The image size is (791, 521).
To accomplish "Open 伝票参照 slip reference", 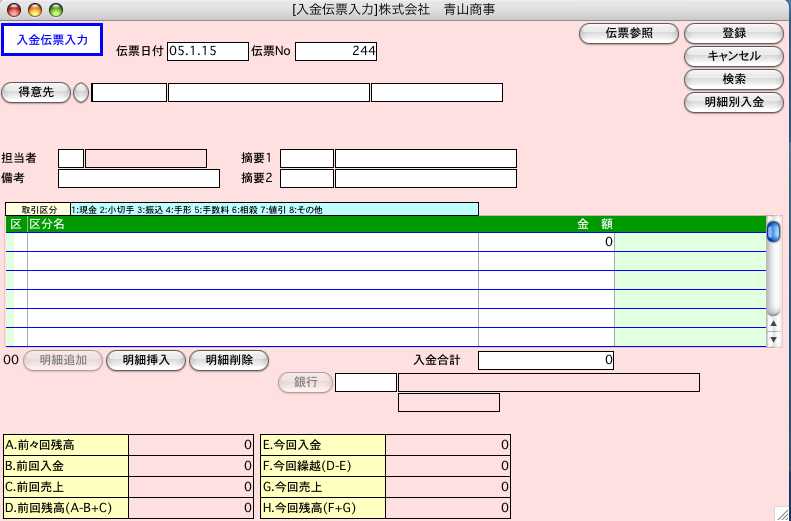I will coord(629,33).
